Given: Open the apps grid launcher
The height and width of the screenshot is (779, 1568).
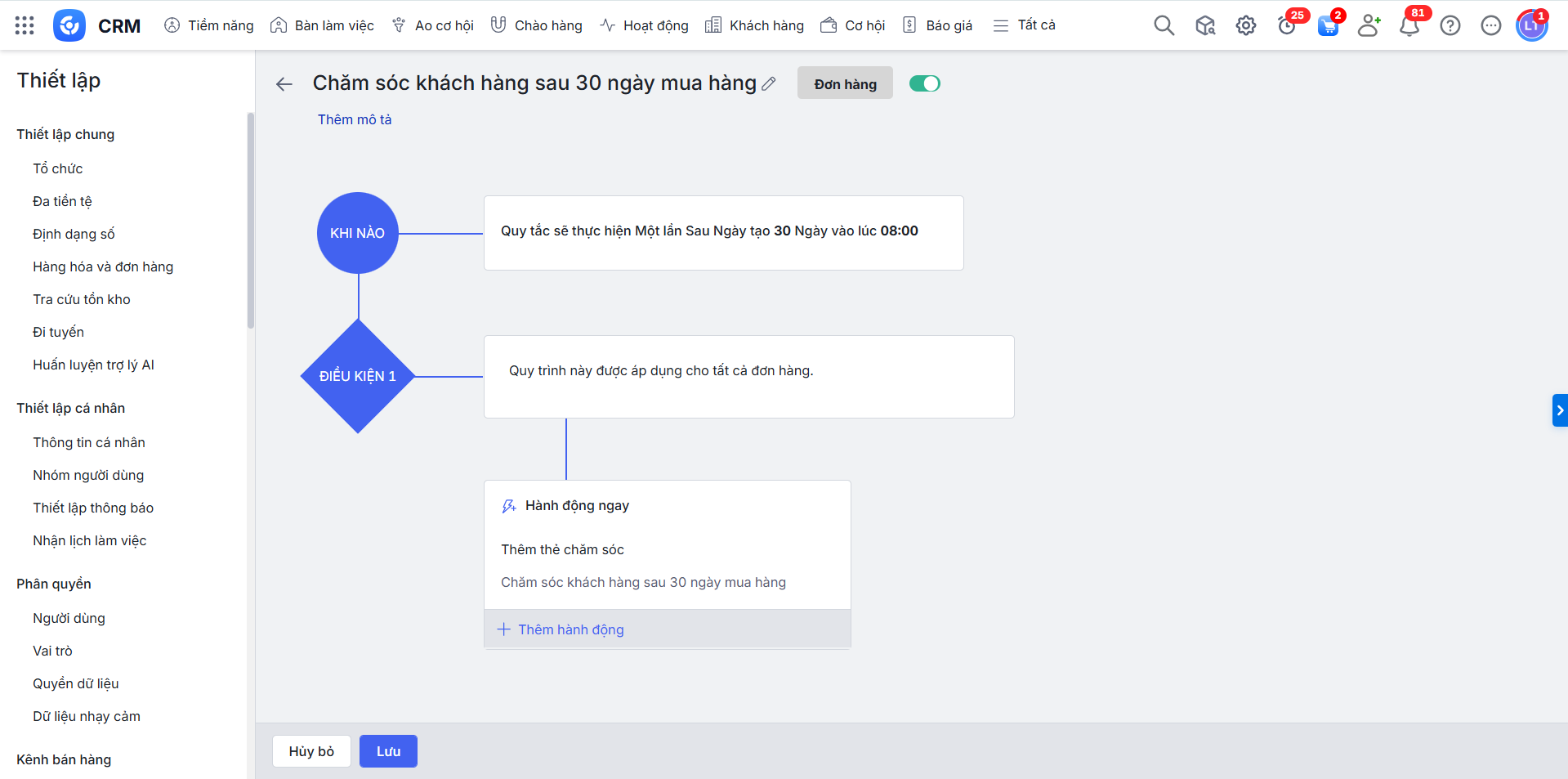Looking at the screenshot, I should (25, 25).
